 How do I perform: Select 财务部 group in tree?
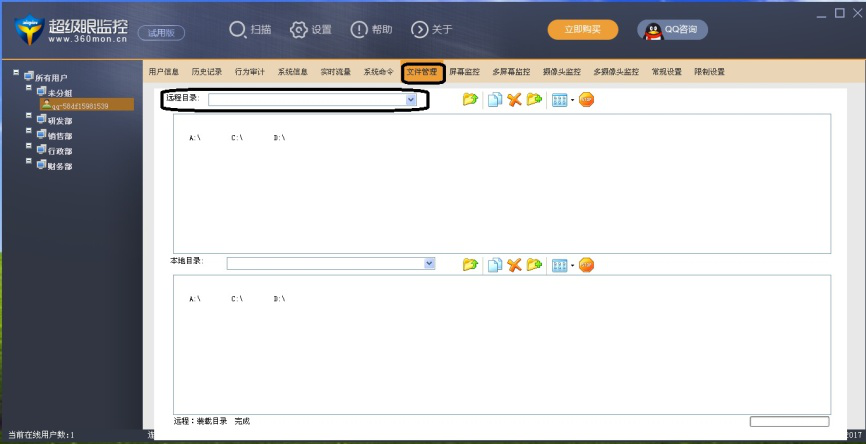(60, 166)
